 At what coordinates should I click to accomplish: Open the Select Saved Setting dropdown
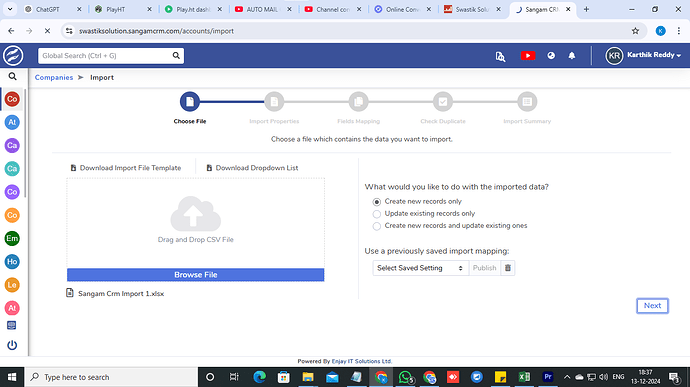(x=420, y=268)
